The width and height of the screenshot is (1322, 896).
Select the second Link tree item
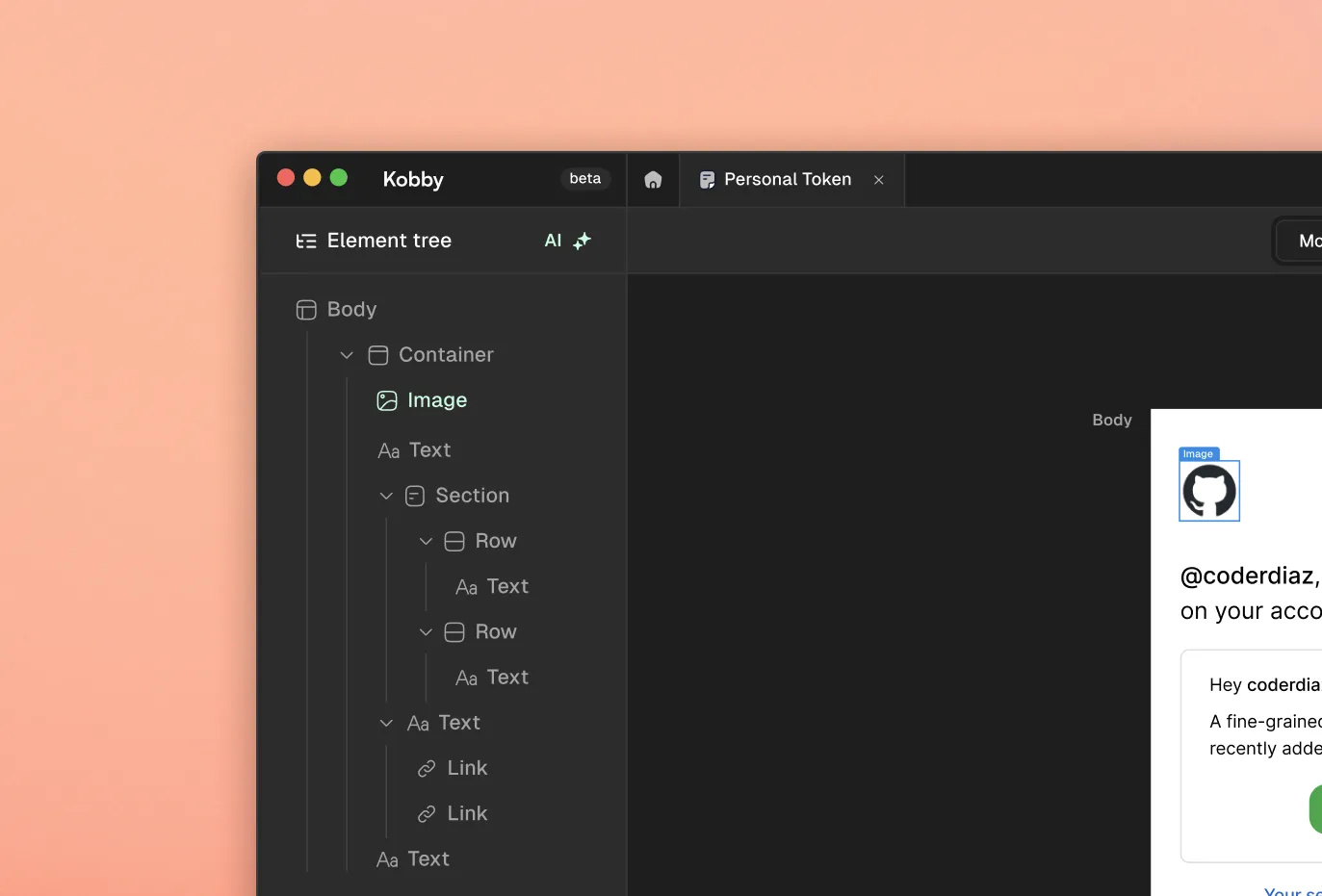point(467,814)
